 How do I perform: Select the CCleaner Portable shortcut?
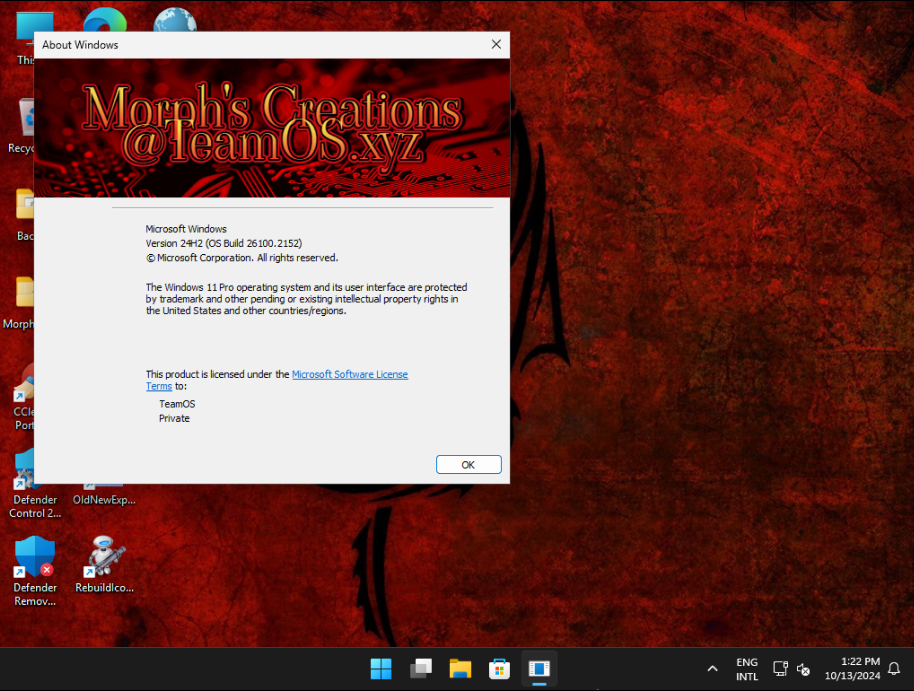[23, 398]
